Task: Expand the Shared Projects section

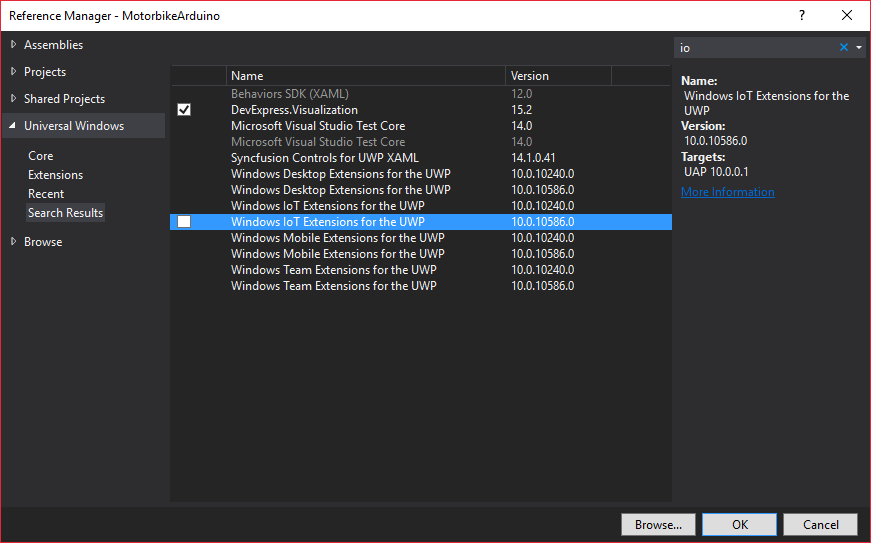Action: (x=13, y=99)
